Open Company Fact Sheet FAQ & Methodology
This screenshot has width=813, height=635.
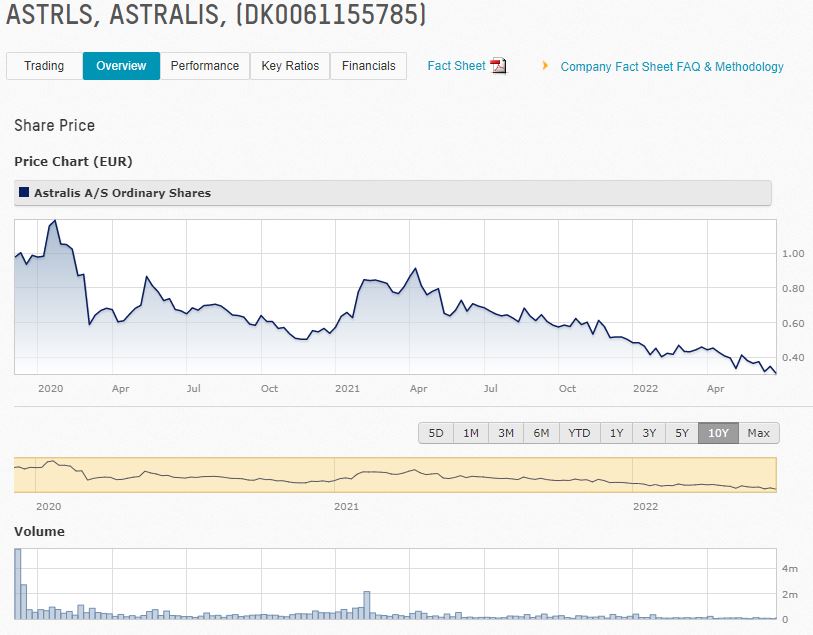(671, 66)
